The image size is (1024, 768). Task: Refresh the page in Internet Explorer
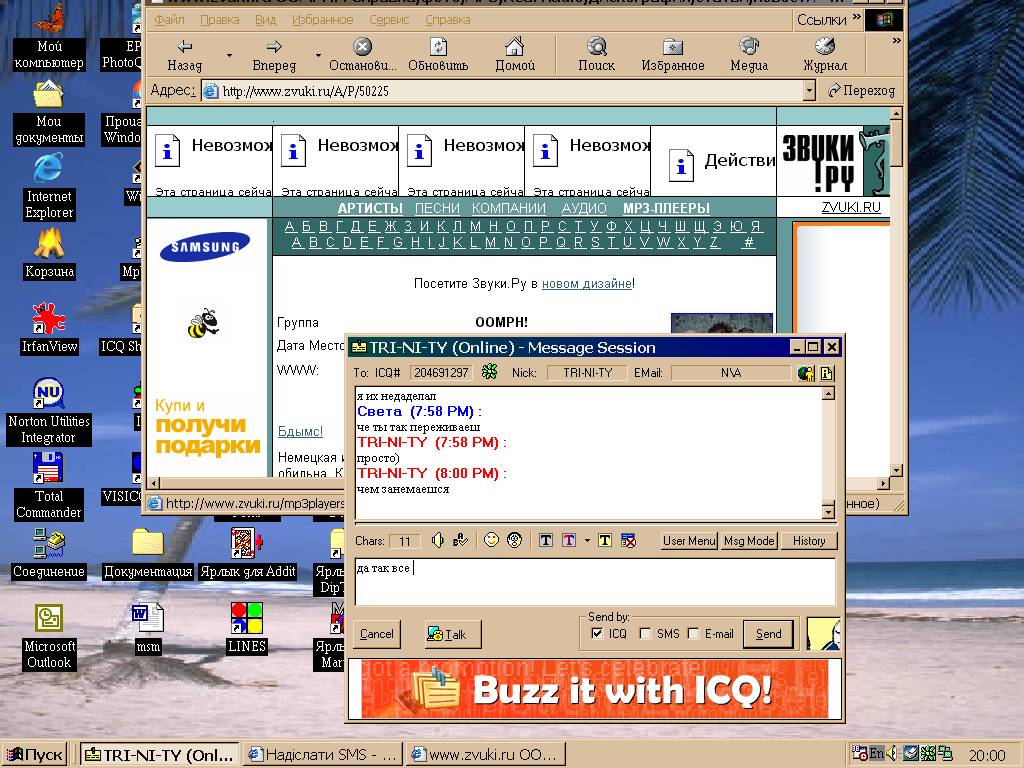(438, 55)
